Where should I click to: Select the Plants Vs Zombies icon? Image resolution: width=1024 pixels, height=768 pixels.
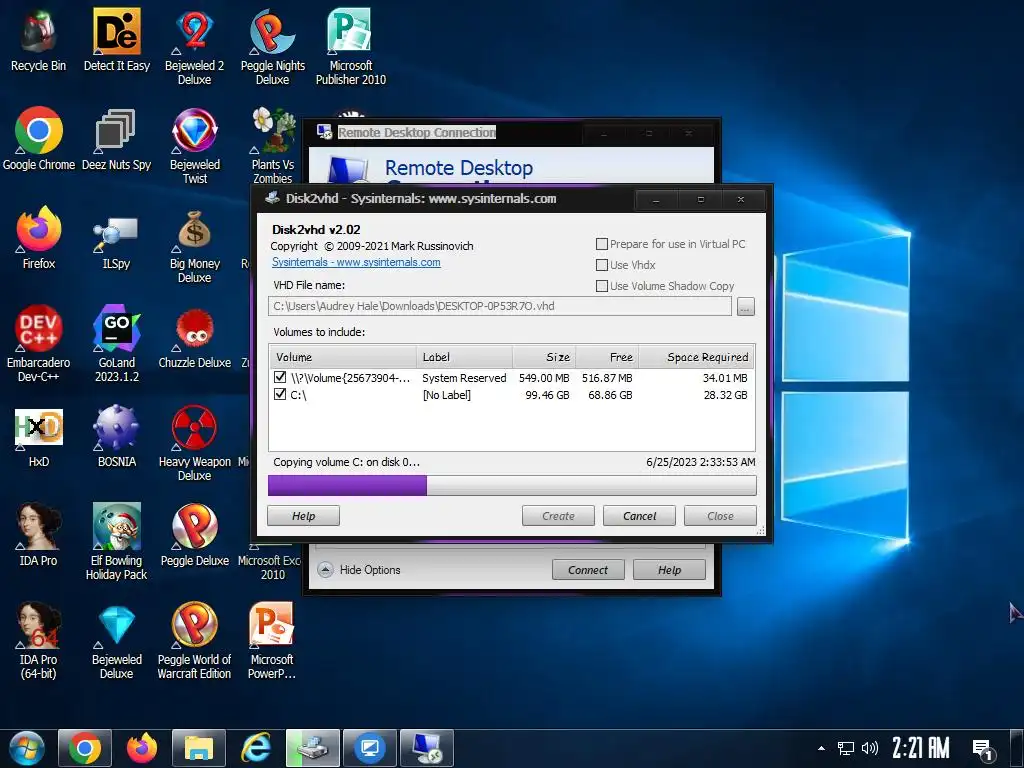[x=272, y=145]
